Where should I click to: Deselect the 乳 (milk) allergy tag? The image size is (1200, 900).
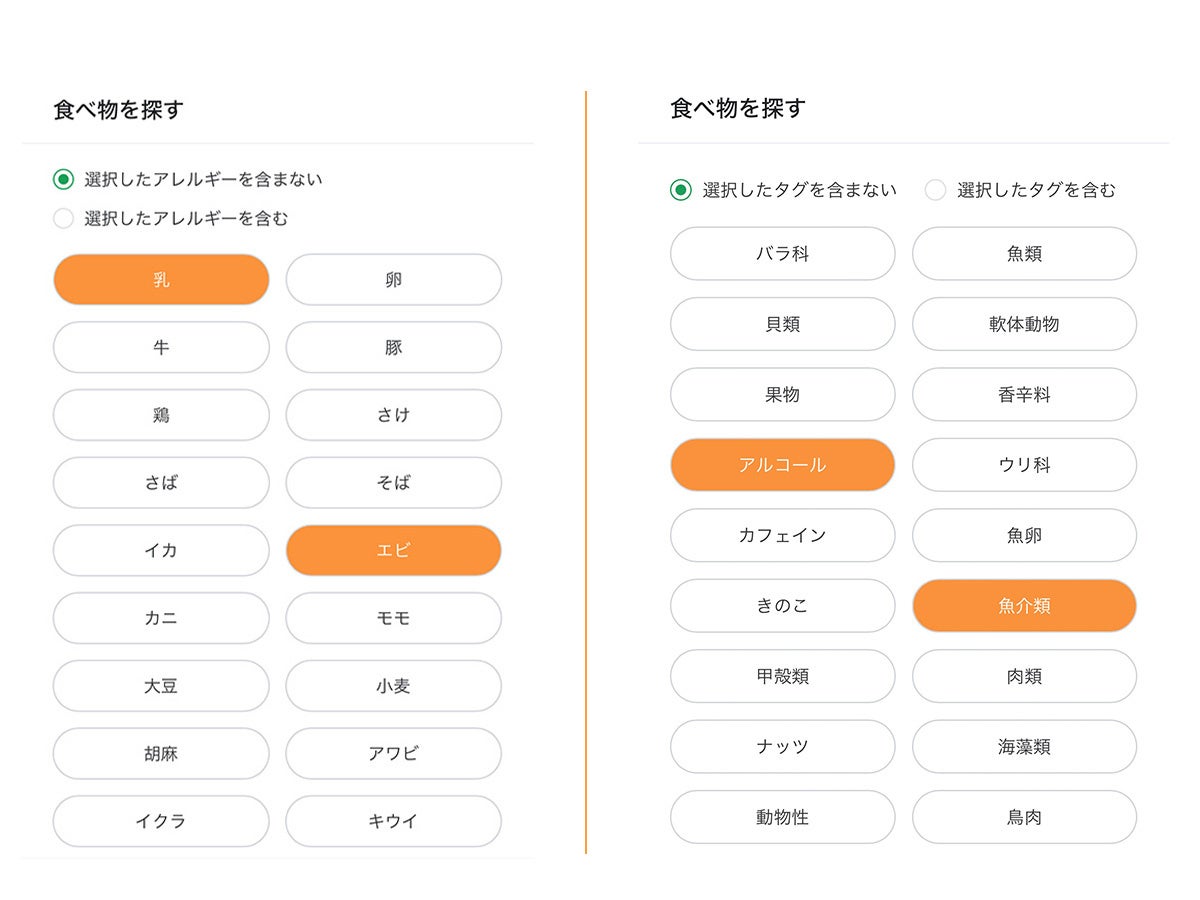160,279
